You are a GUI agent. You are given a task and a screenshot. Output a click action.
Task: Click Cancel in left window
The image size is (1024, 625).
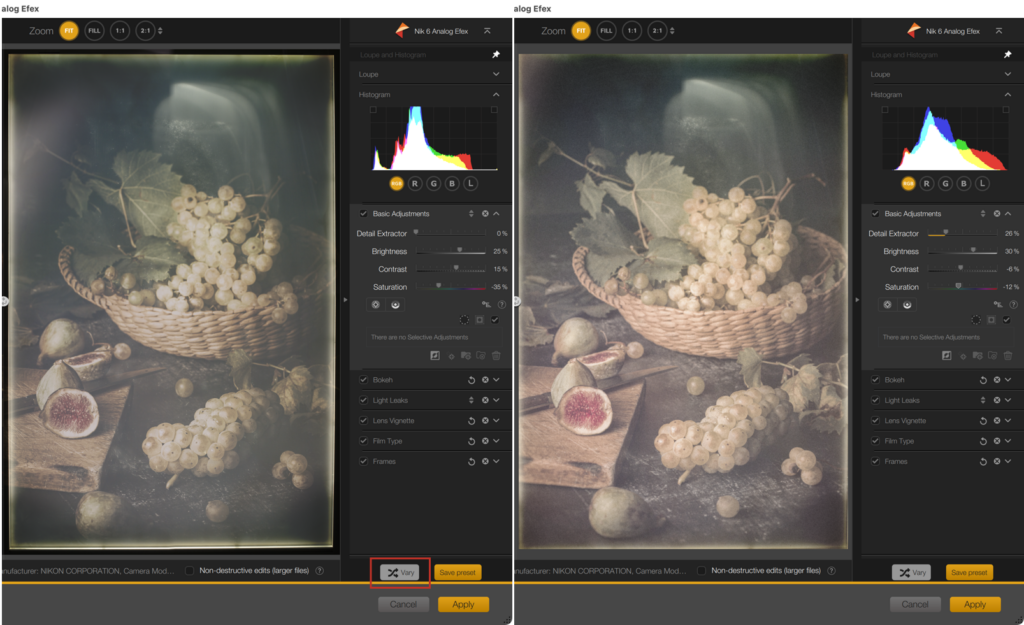click(x=404, y=604)
